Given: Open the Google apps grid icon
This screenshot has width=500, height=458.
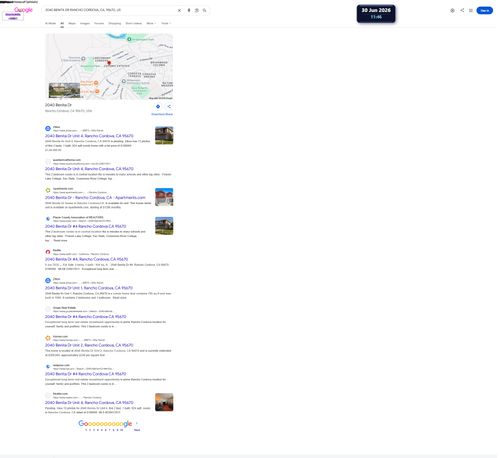Looking at the screenshot, I should point(471,10).
